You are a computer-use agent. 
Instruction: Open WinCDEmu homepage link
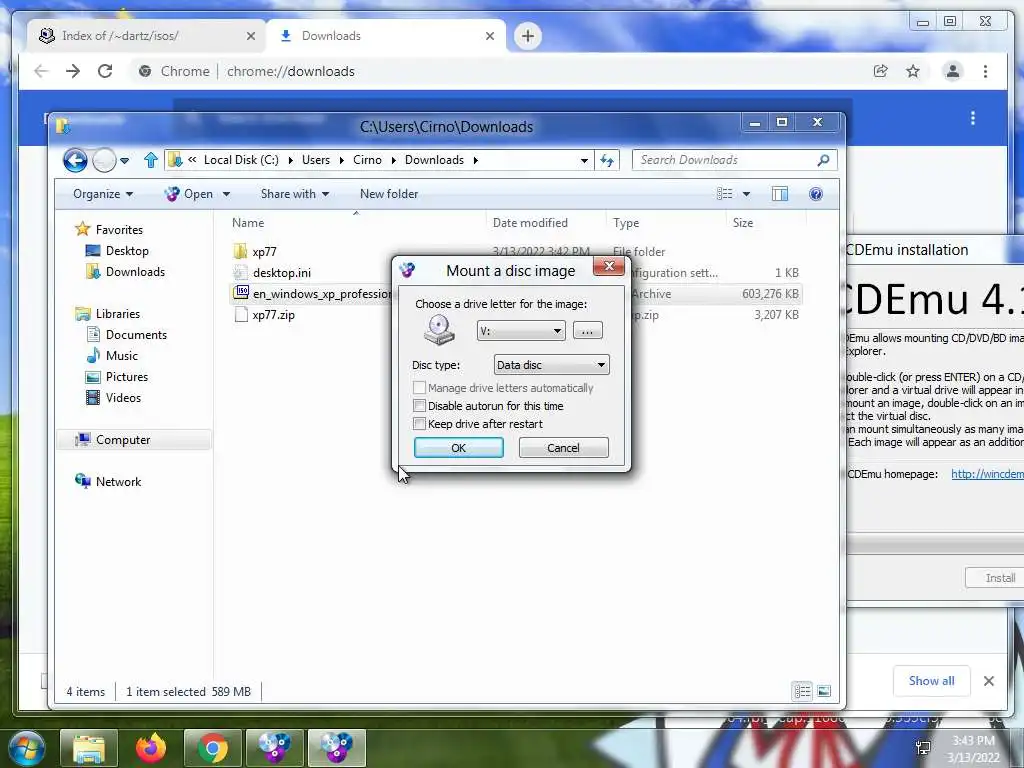(987, 474)
